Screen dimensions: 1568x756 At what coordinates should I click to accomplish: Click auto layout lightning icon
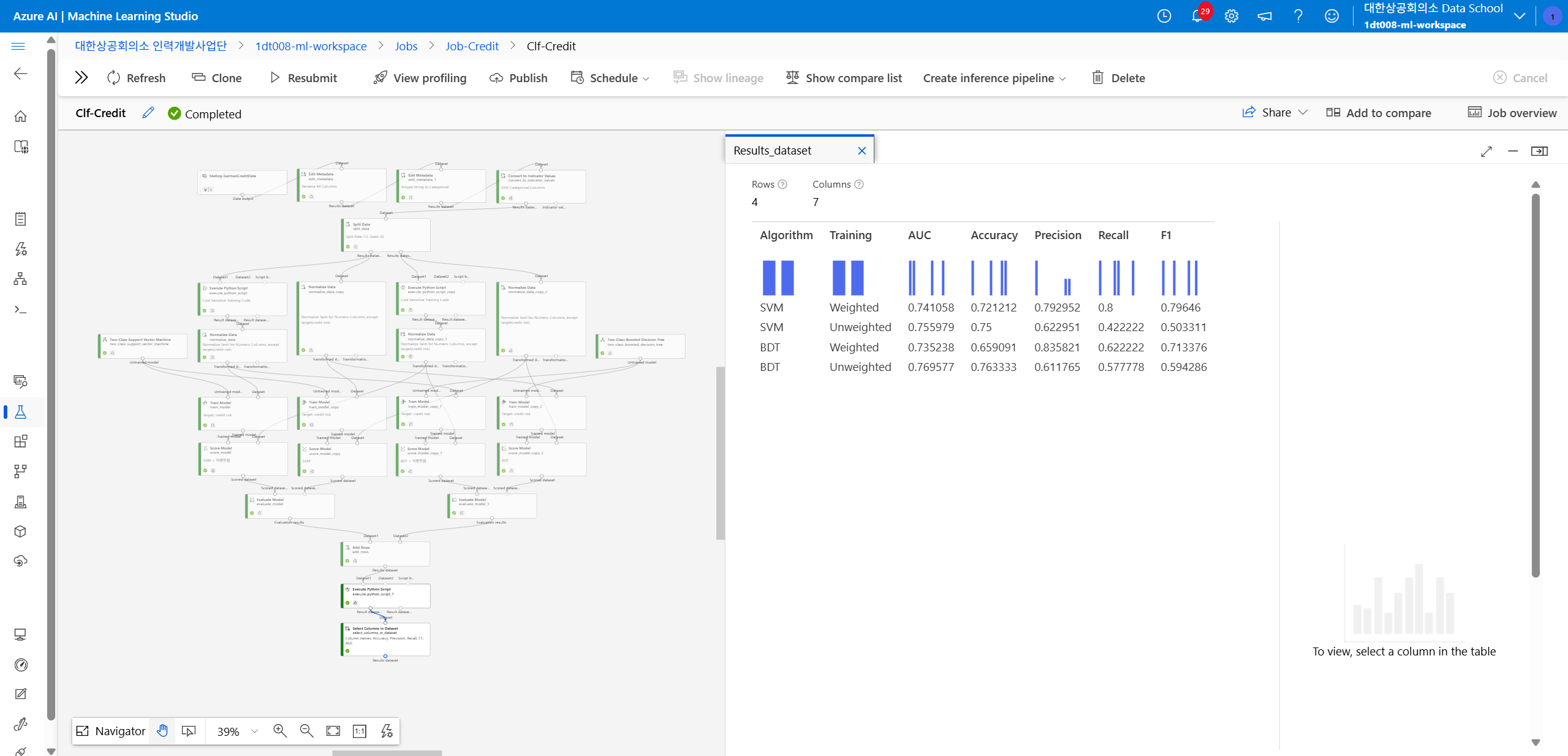click(387, 730)
